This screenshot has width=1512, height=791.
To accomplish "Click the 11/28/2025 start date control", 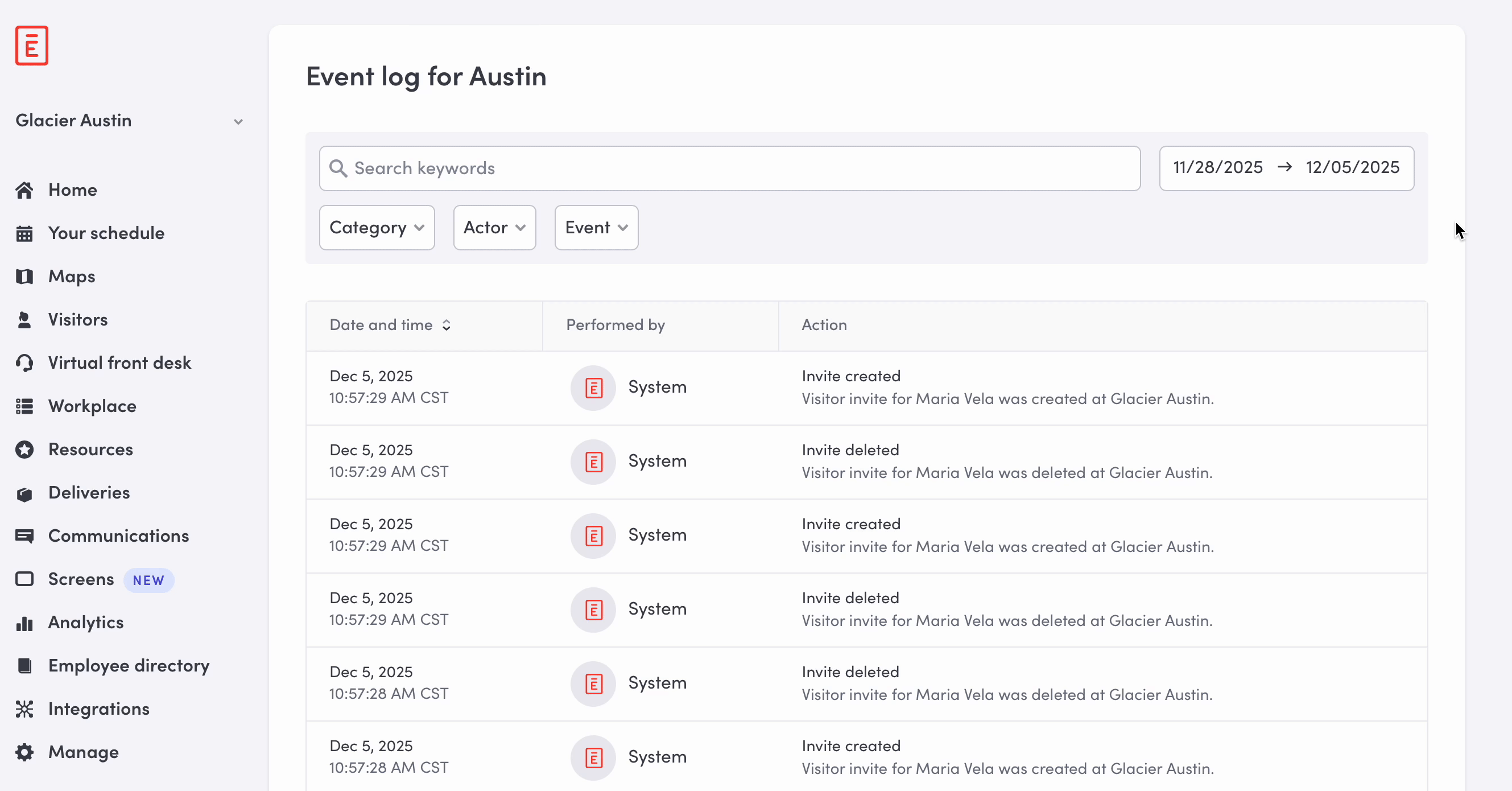I will pyautogui.click(x=1217, y=167).
